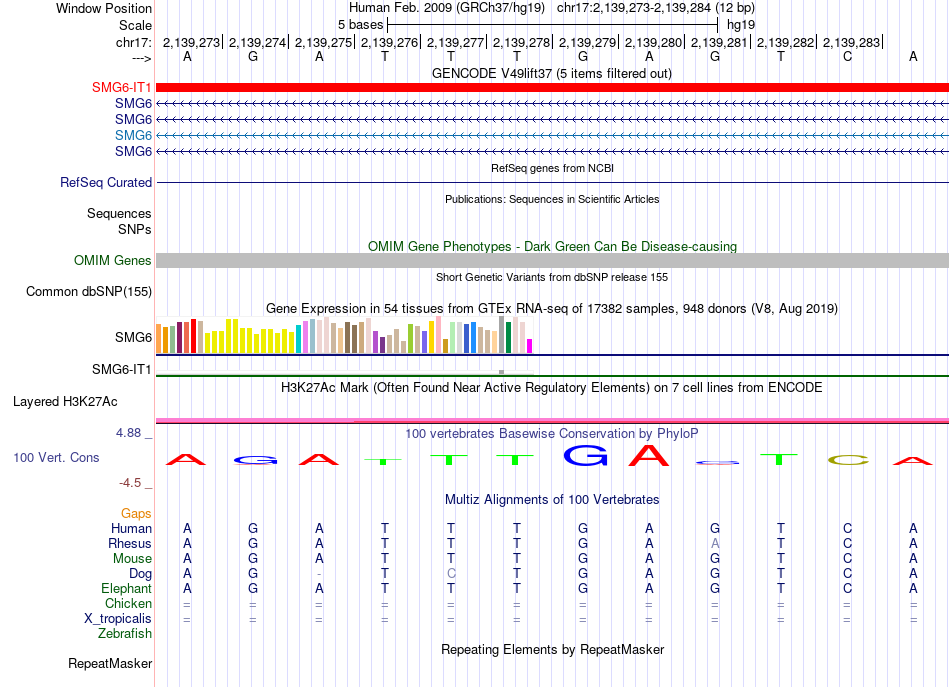Click position label 2,139,276

tap(390, 42)
